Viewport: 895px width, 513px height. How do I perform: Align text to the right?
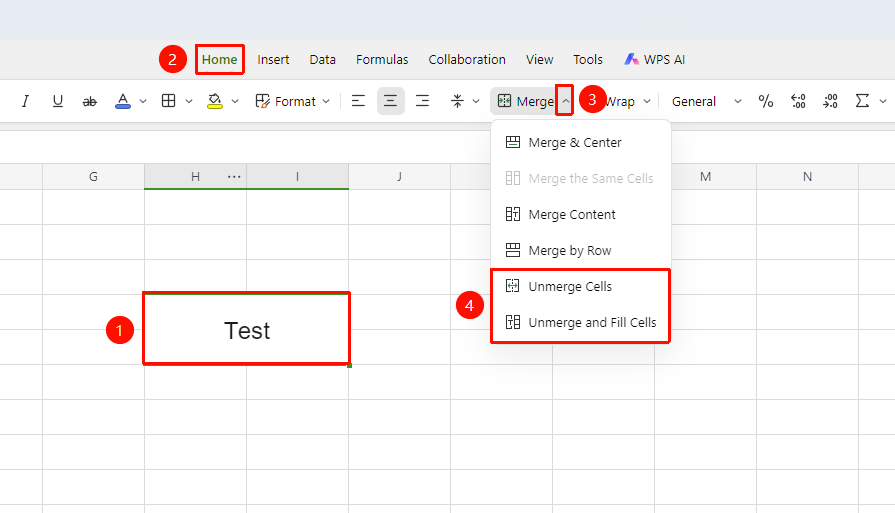pos(422,102)
